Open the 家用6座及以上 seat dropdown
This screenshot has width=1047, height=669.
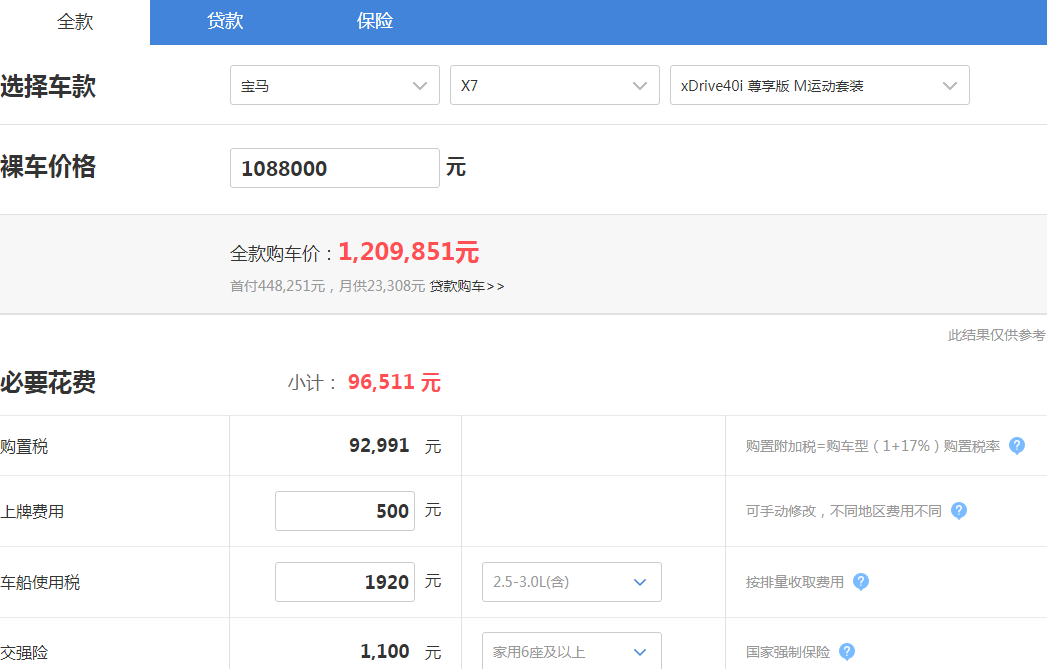(572, 652)
